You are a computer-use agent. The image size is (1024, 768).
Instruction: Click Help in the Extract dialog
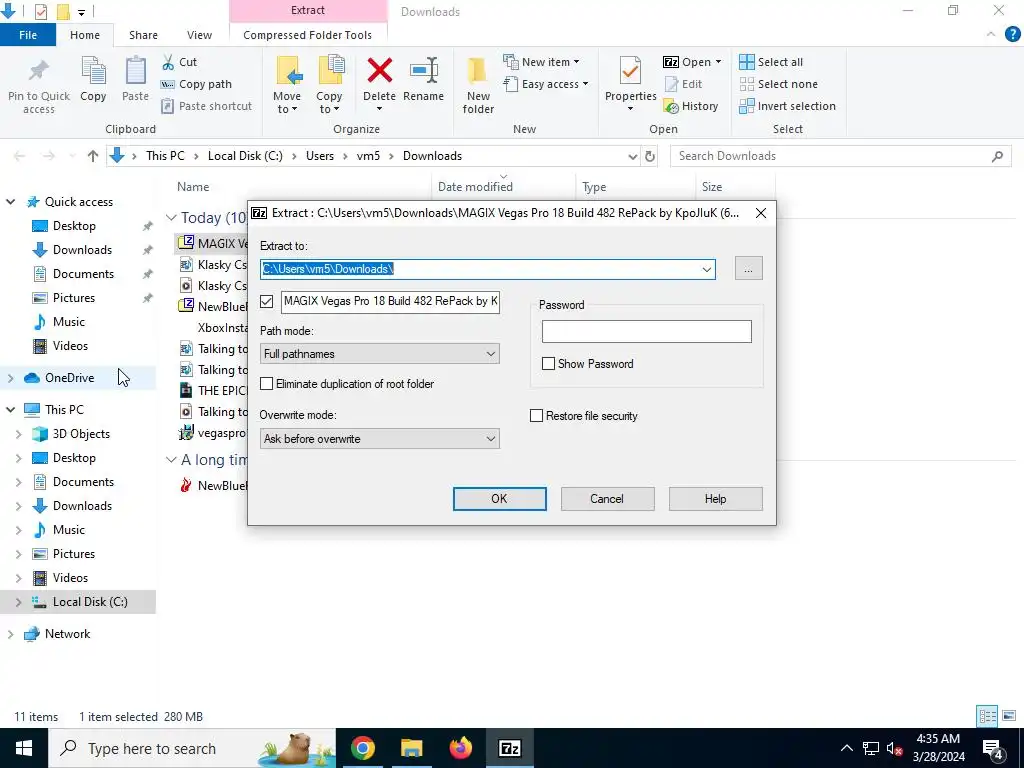coord(715,499)
